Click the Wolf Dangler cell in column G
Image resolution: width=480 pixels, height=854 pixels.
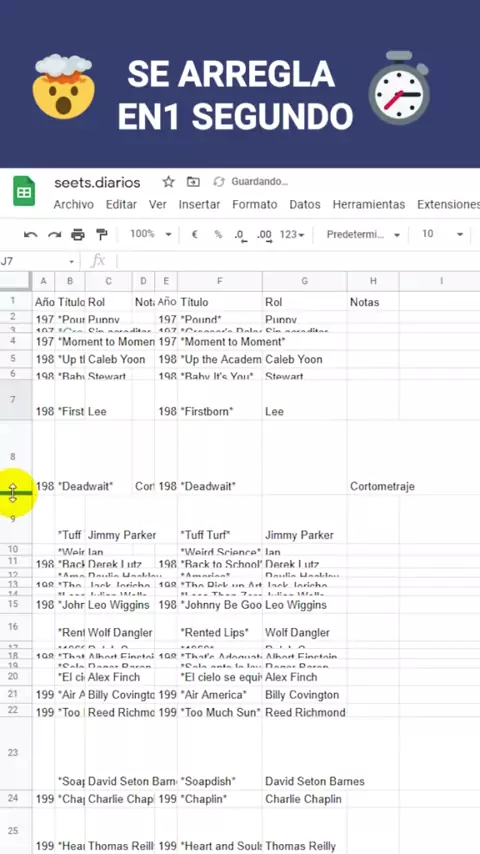(x=305, y=627)
